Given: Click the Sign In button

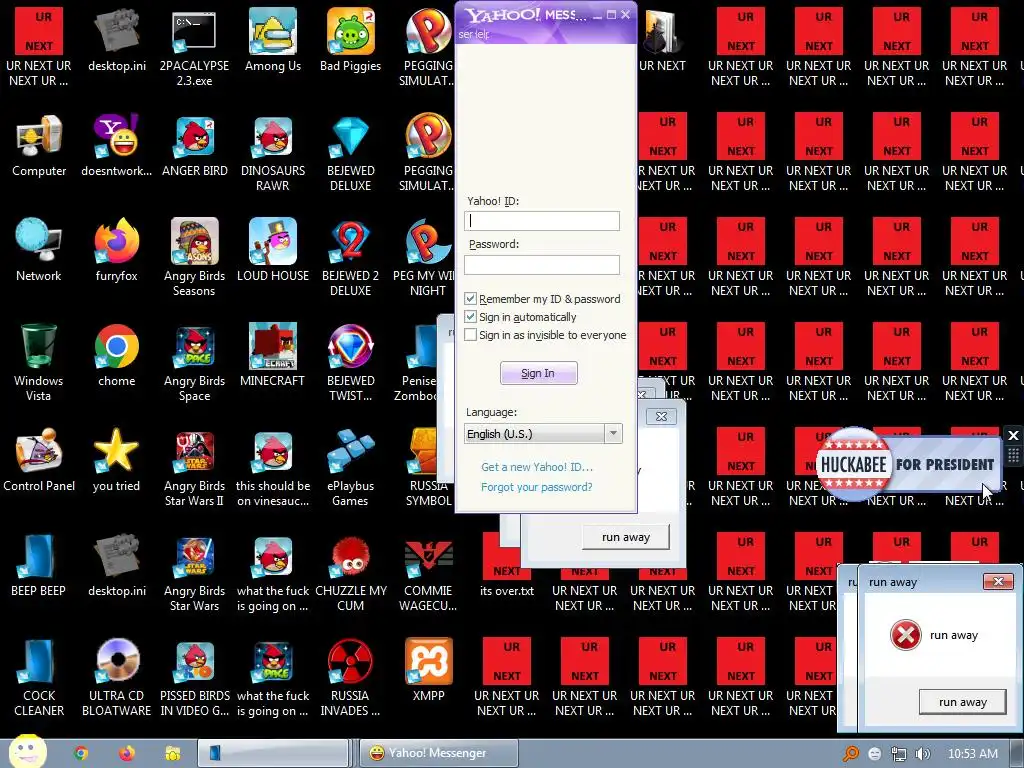Looking at the screenshot, I should (x=539, y=373).
